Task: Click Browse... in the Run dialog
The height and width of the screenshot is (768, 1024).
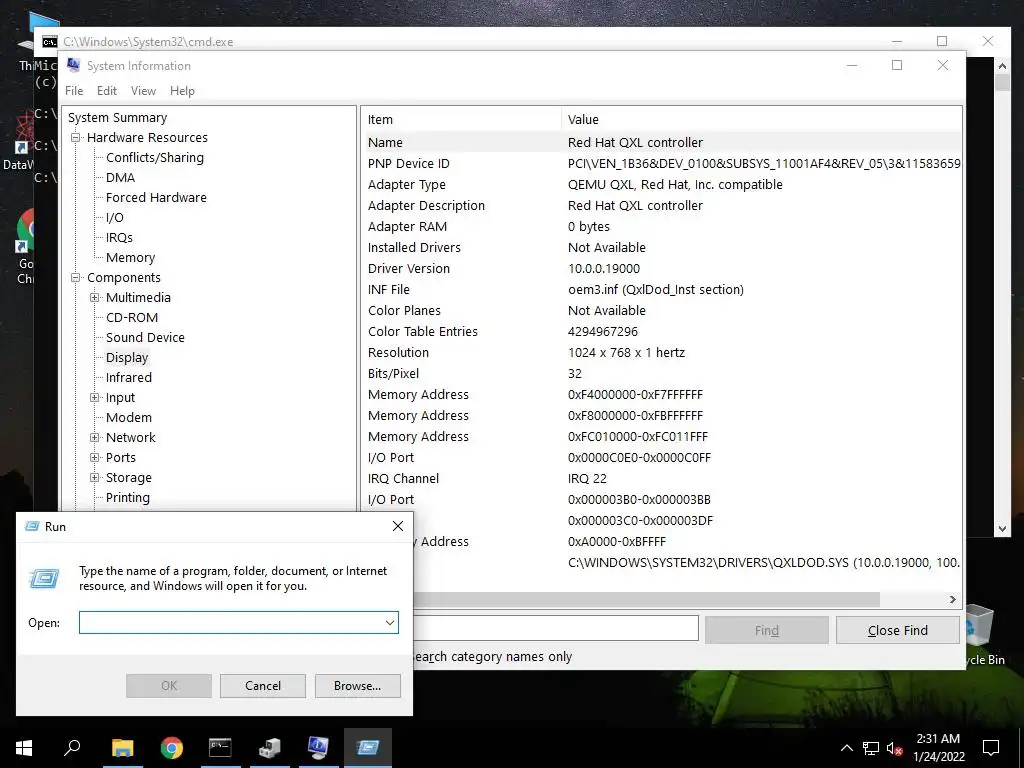Action: (357, 686)
